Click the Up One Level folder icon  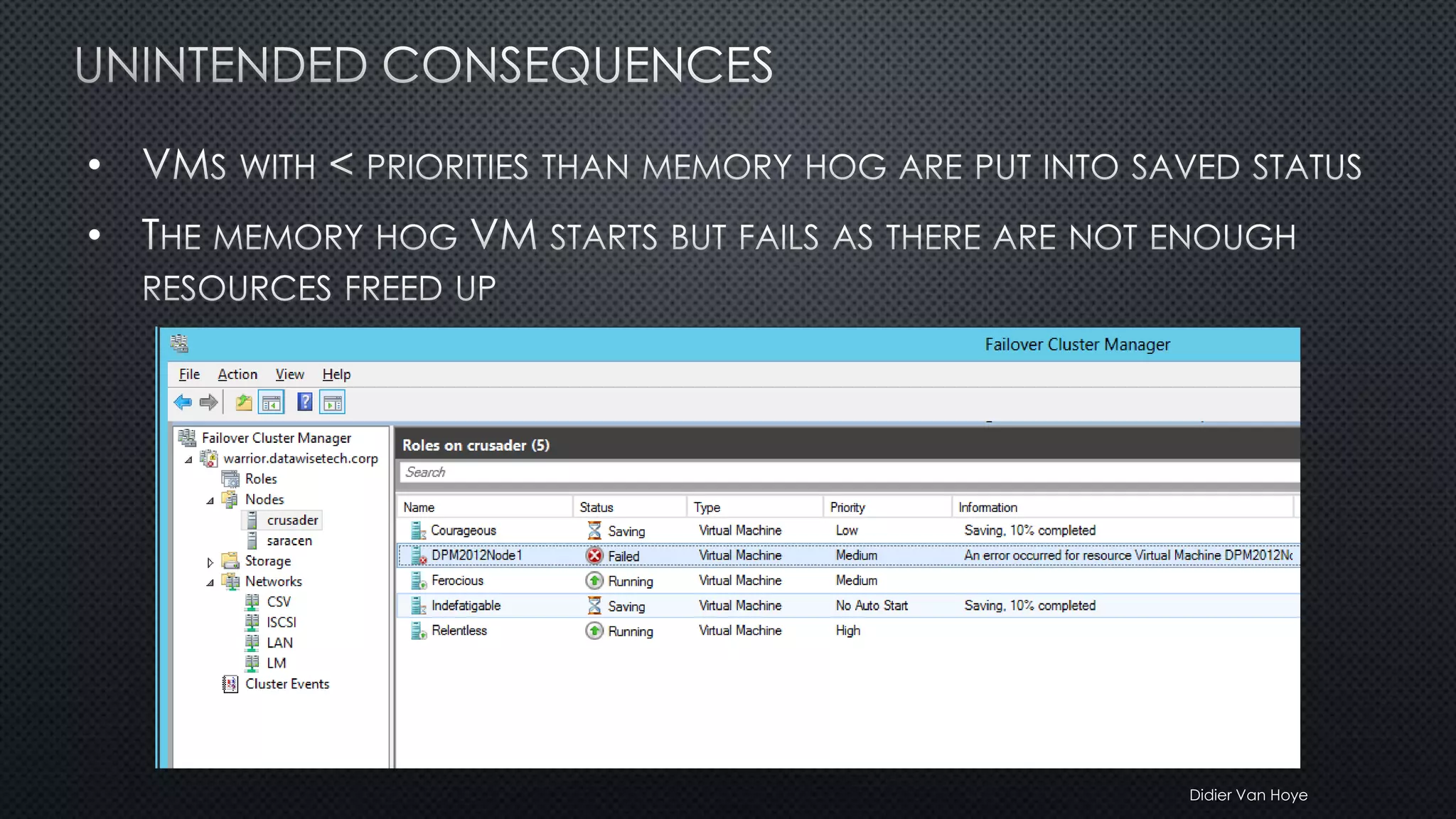pos(244,403)
